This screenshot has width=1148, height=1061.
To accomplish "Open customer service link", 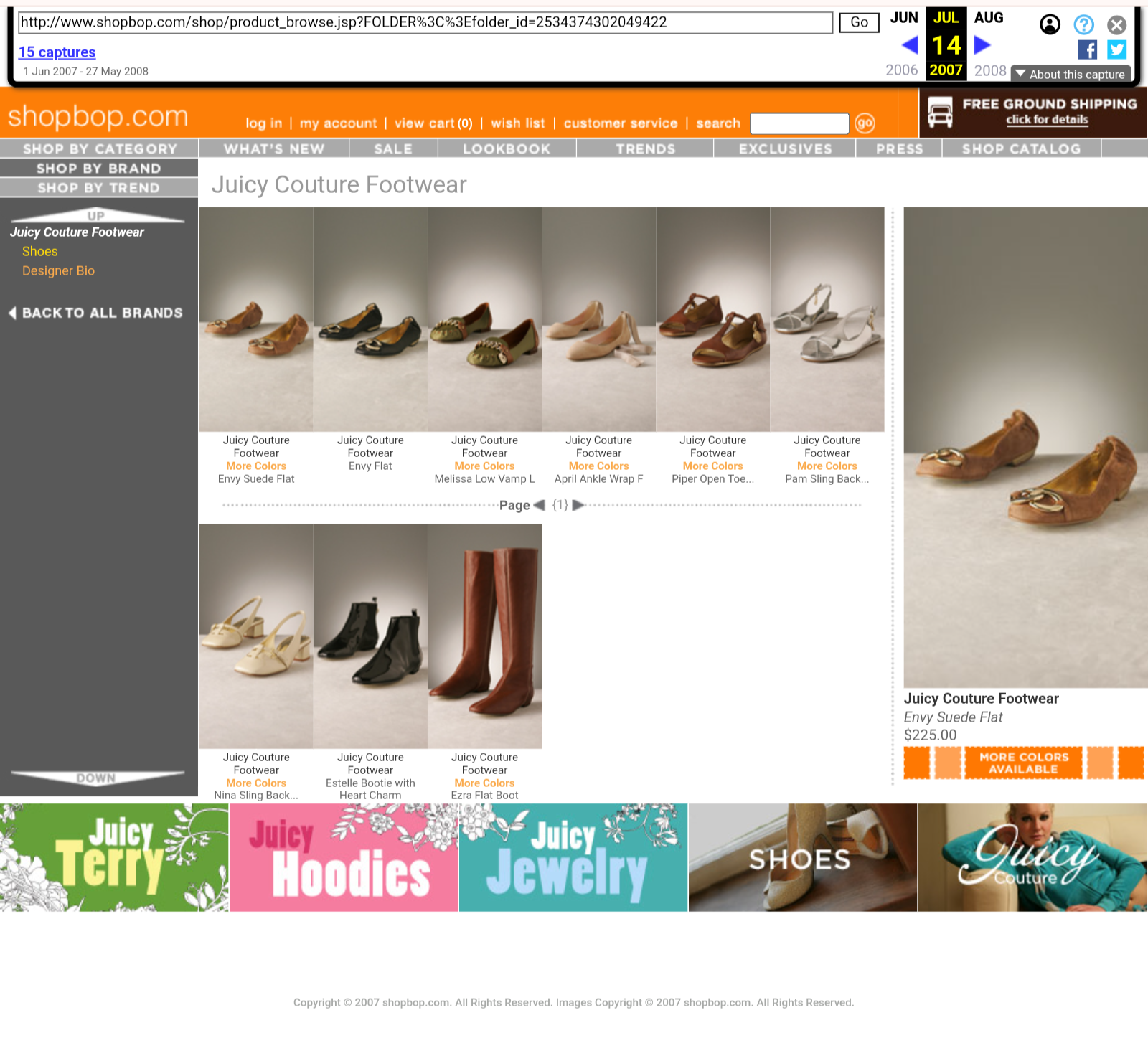I will point(621,123).
